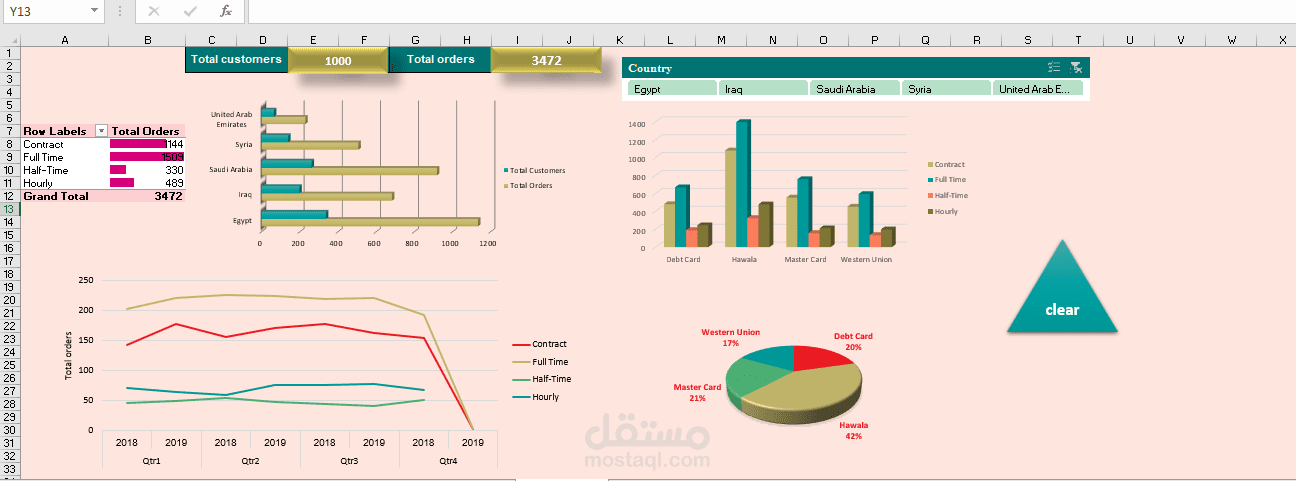Click Full Time legend entry in column chart
This screenshot has width=1296, height=481.
click(947, 180)
